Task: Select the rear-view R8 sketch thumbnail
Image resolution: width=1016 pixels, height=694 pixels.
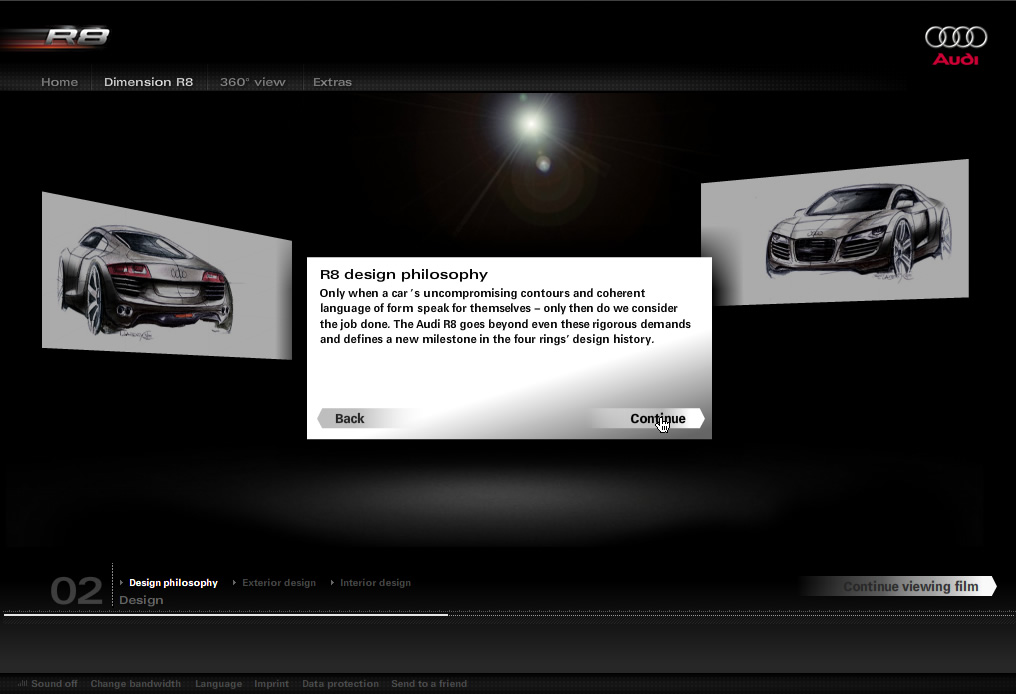Action: coord(167,276)
